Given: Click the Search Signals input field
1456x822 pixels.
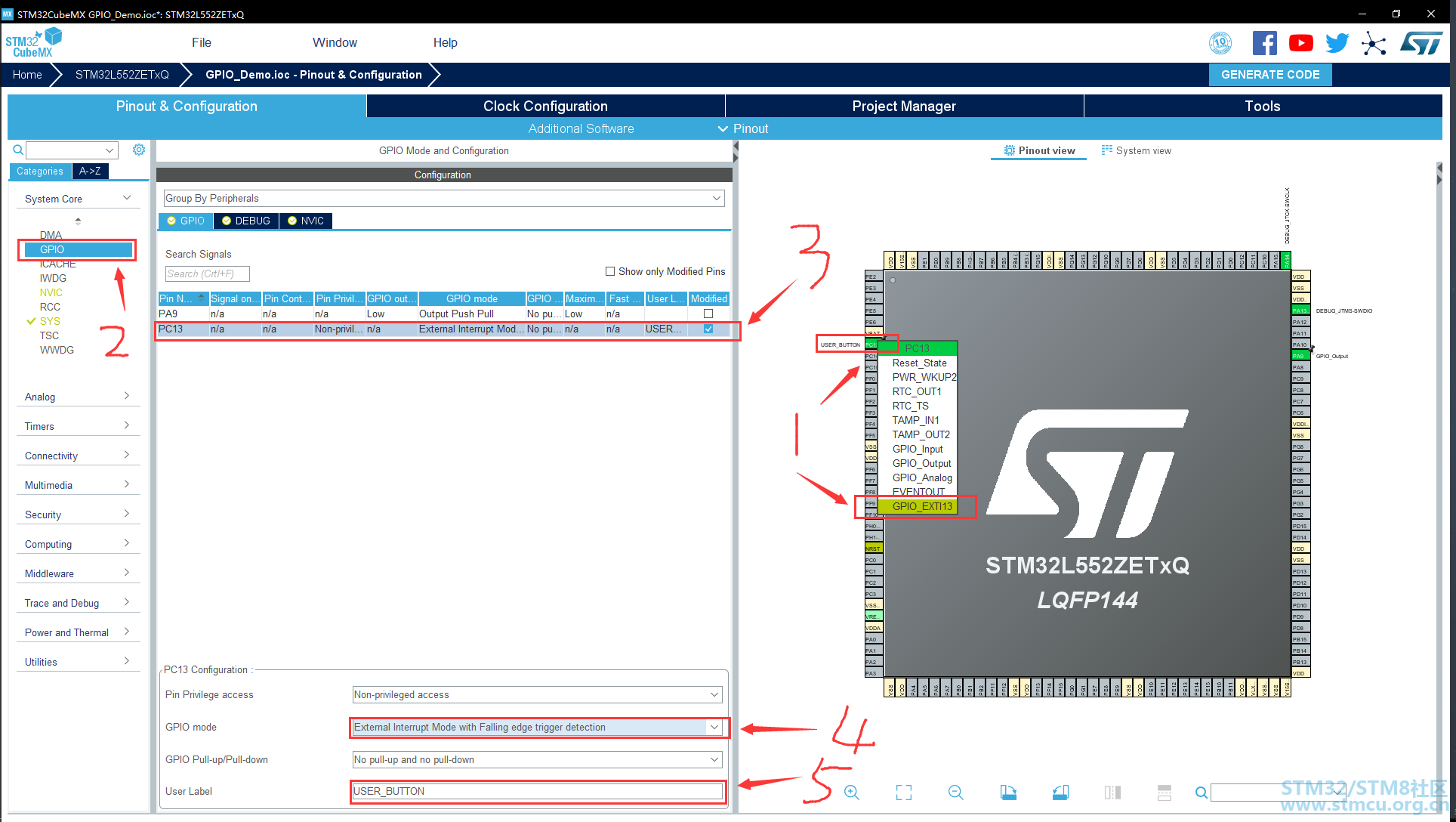Looking at the screenshot, I should [x=207, y=273].
